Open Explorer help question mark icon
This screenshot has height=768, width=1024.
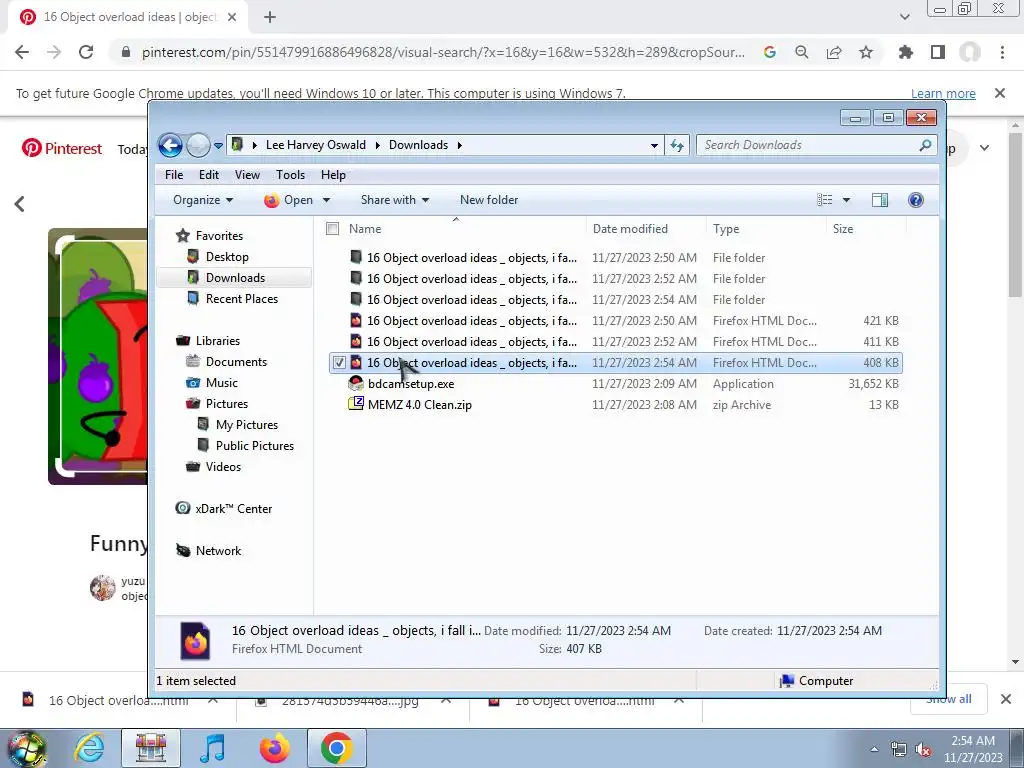click(916, 200)
